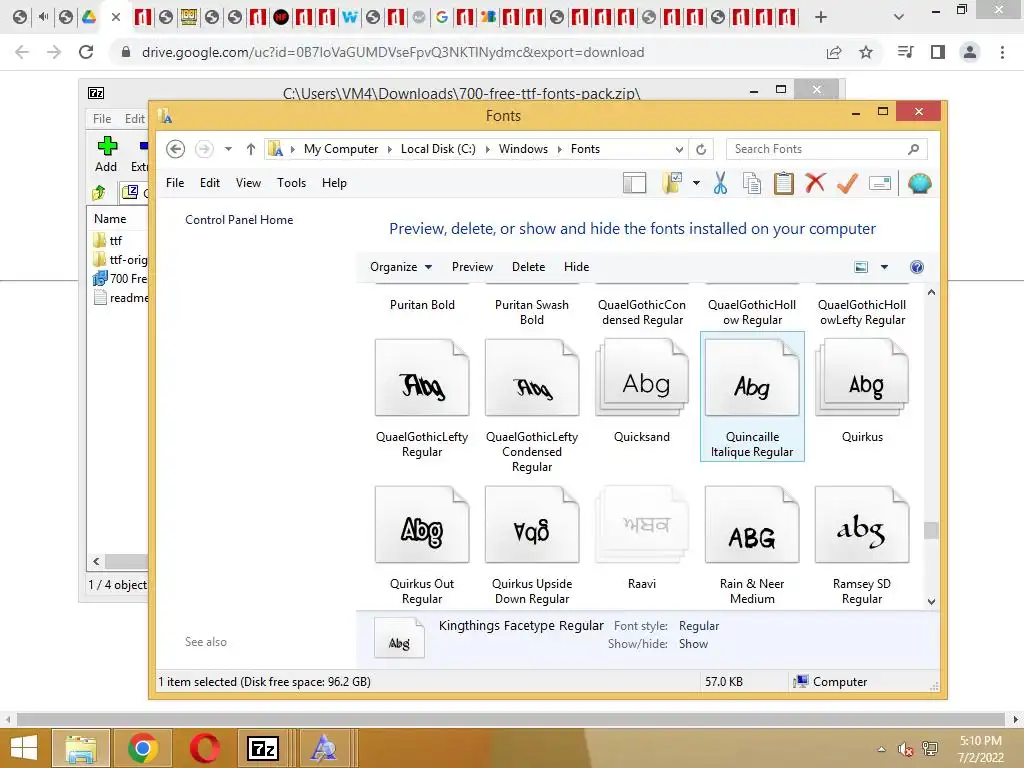Click the blue help question icon
Screen dimensions: 1024x768
tap(916, 266)
